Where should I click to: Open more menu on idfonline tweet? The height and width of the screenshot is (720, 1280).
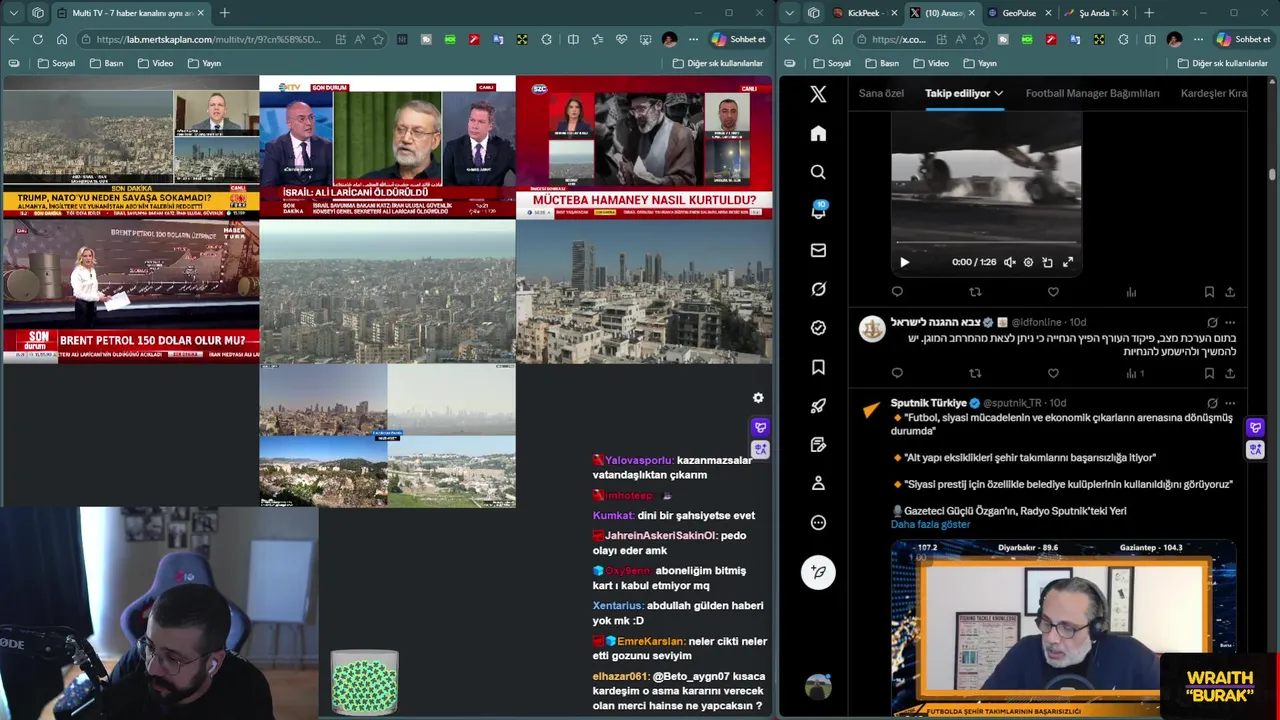[x=1230, y=322]
